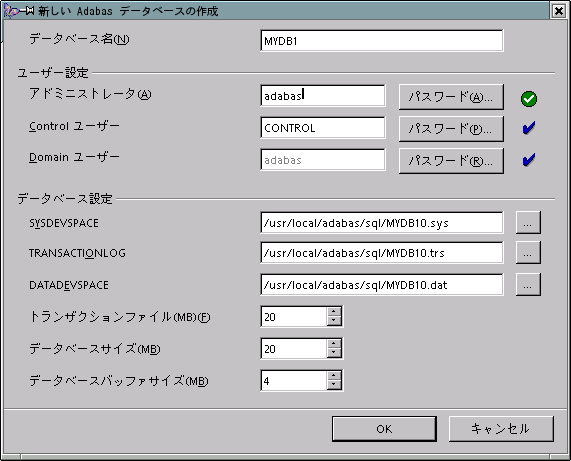
Task: Click the green checkmark status icon beside Administrator
Action: (x=528, y=99)
